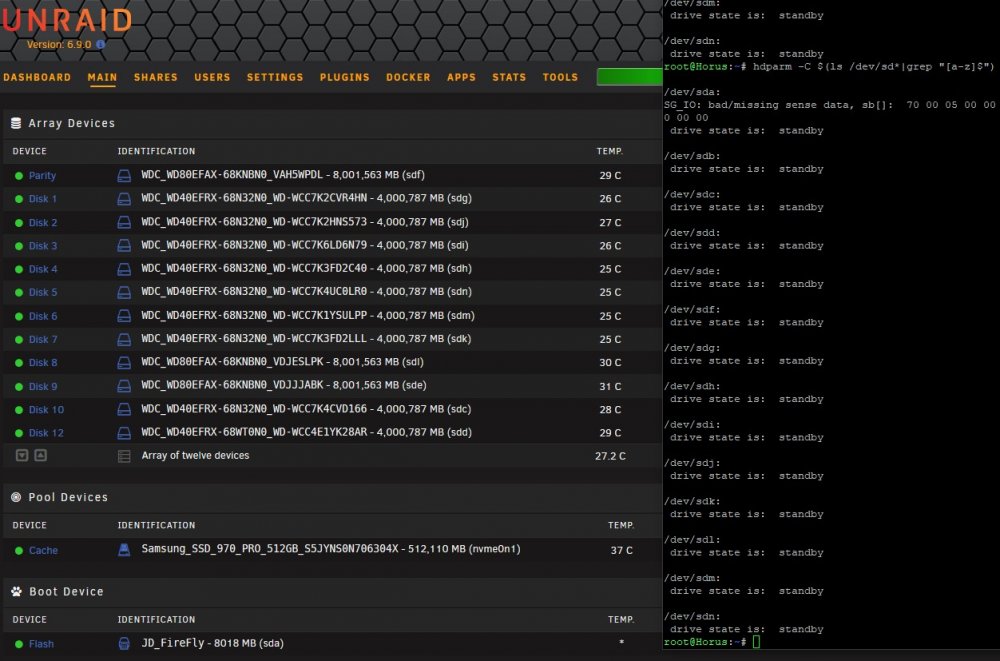The image size is (1000, 661).
Task: Click Disk 12 drive icon
Action: [124, 433]
